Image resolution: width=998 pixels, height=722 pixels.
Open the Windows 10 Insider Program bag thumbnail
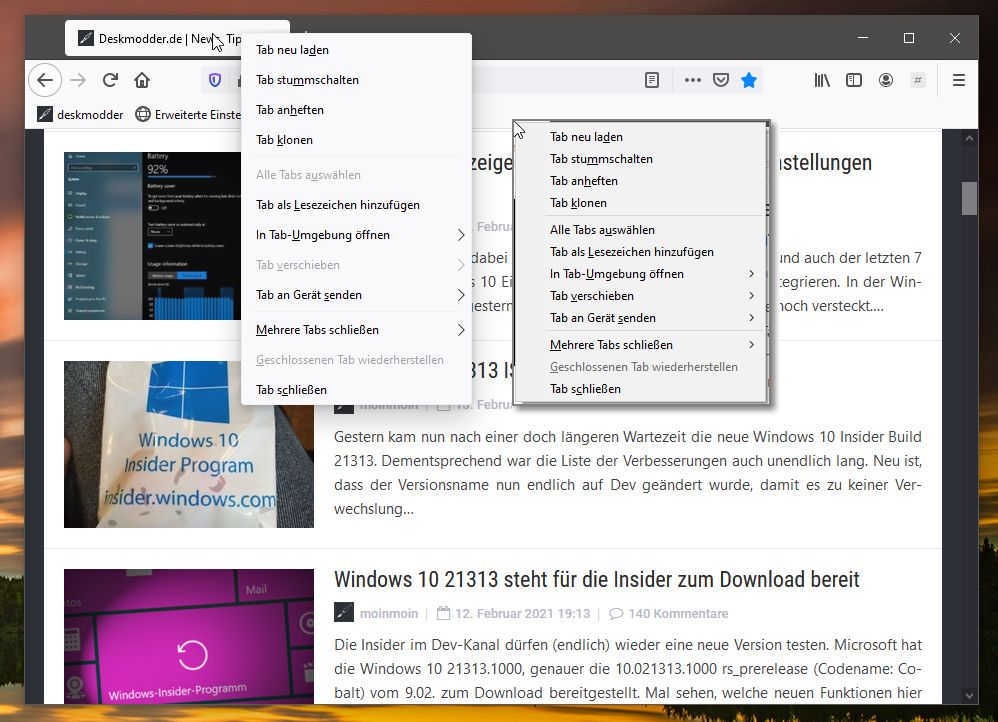point(189,444)
